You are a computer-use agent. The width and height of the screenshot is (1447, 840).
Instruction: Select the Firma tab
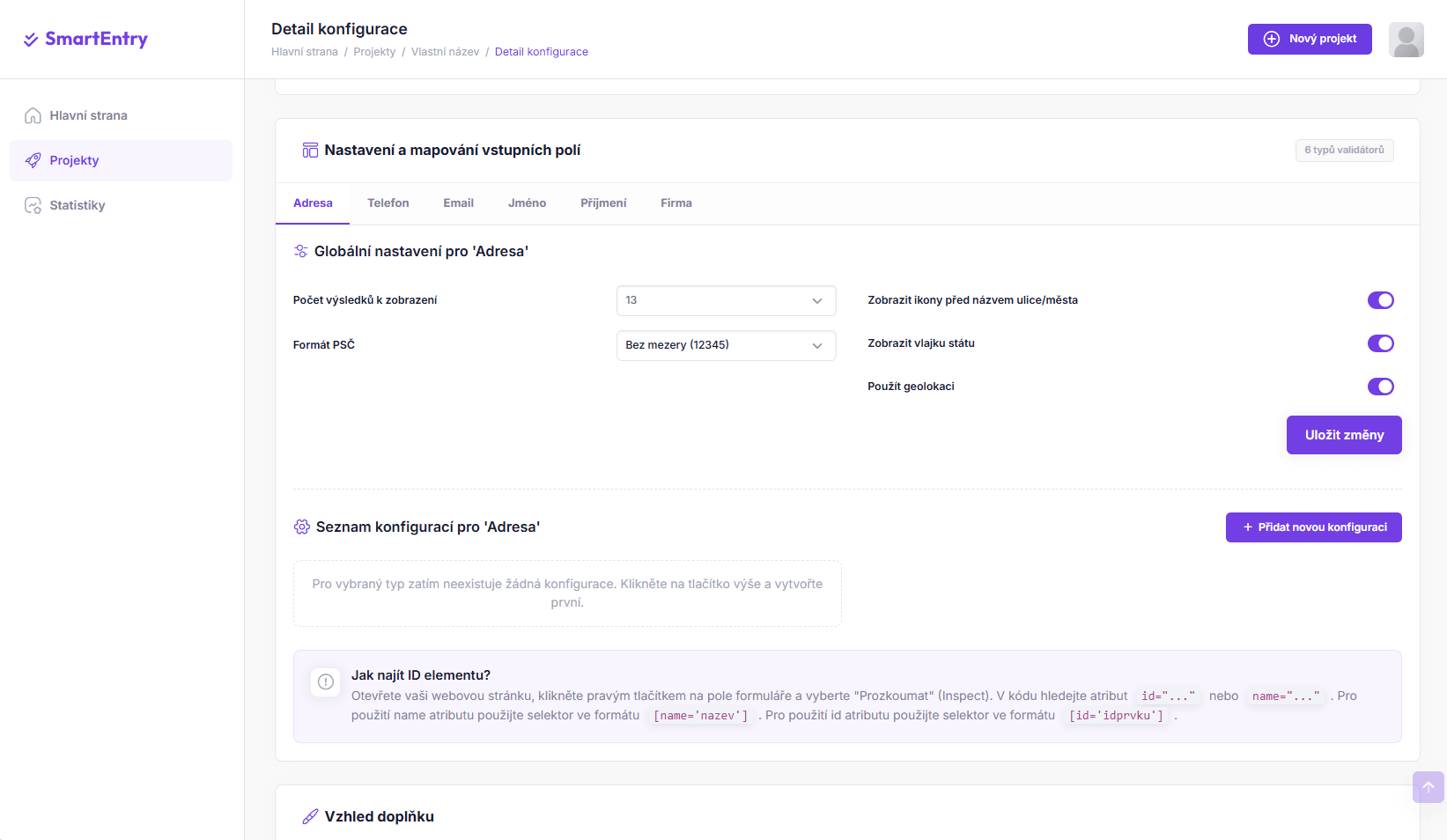coord(676,203)
